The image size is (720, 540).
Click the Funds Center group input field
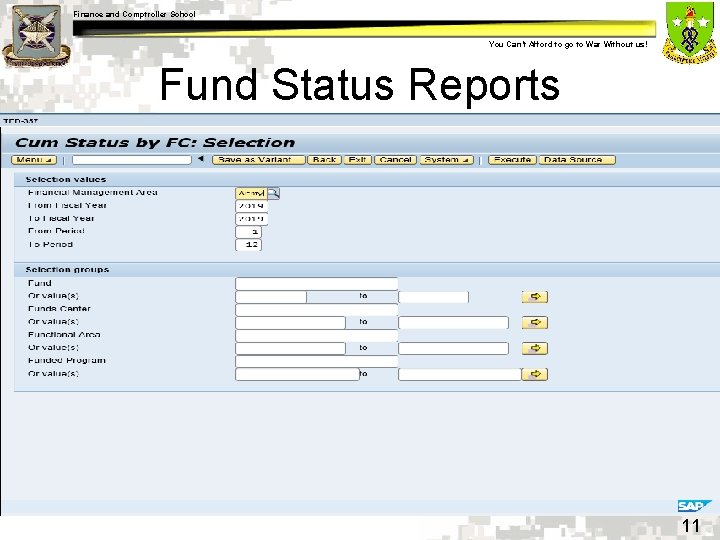click(316, 309)
